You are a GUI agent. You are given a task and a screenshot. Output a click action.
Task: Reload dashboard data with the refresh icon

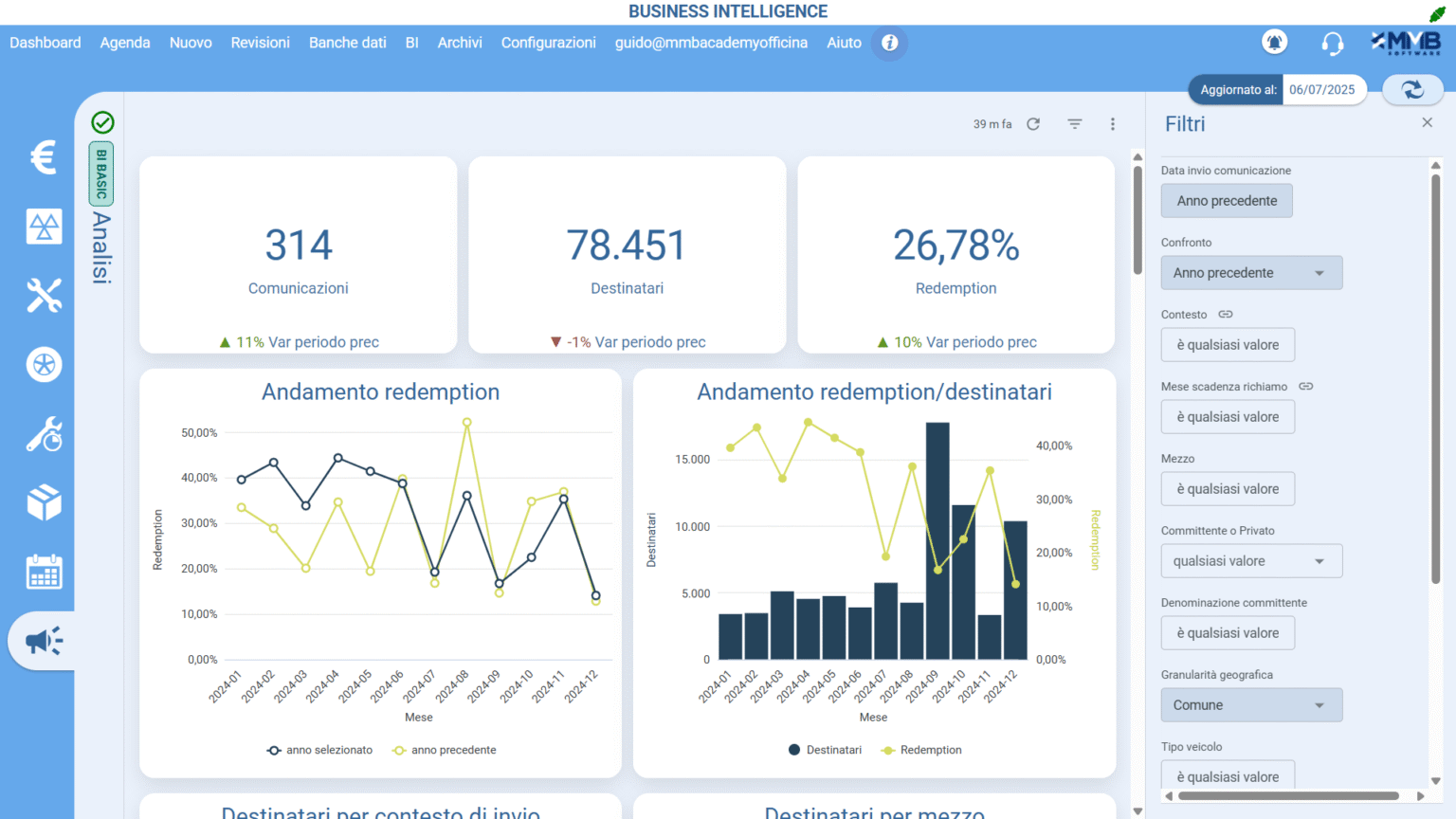tap(1033, 124)
